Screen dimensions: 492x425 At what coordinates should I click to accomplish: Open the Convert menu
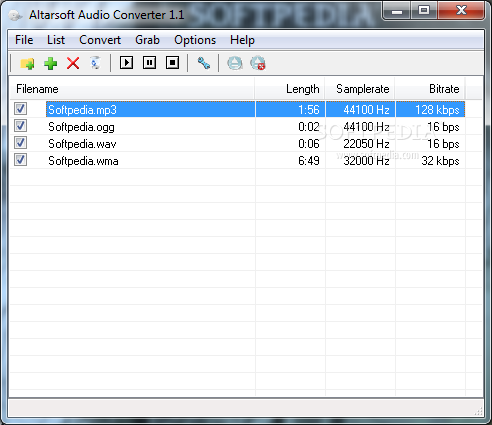pos(100,40)
